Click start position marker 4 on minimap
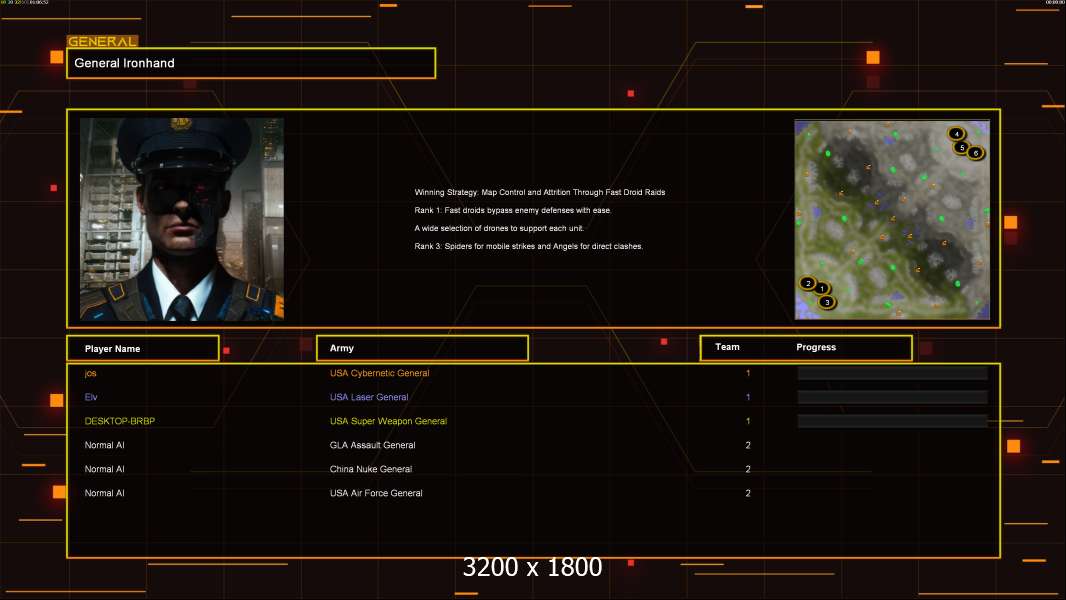The image size is (1066, 600). point(956,134)
